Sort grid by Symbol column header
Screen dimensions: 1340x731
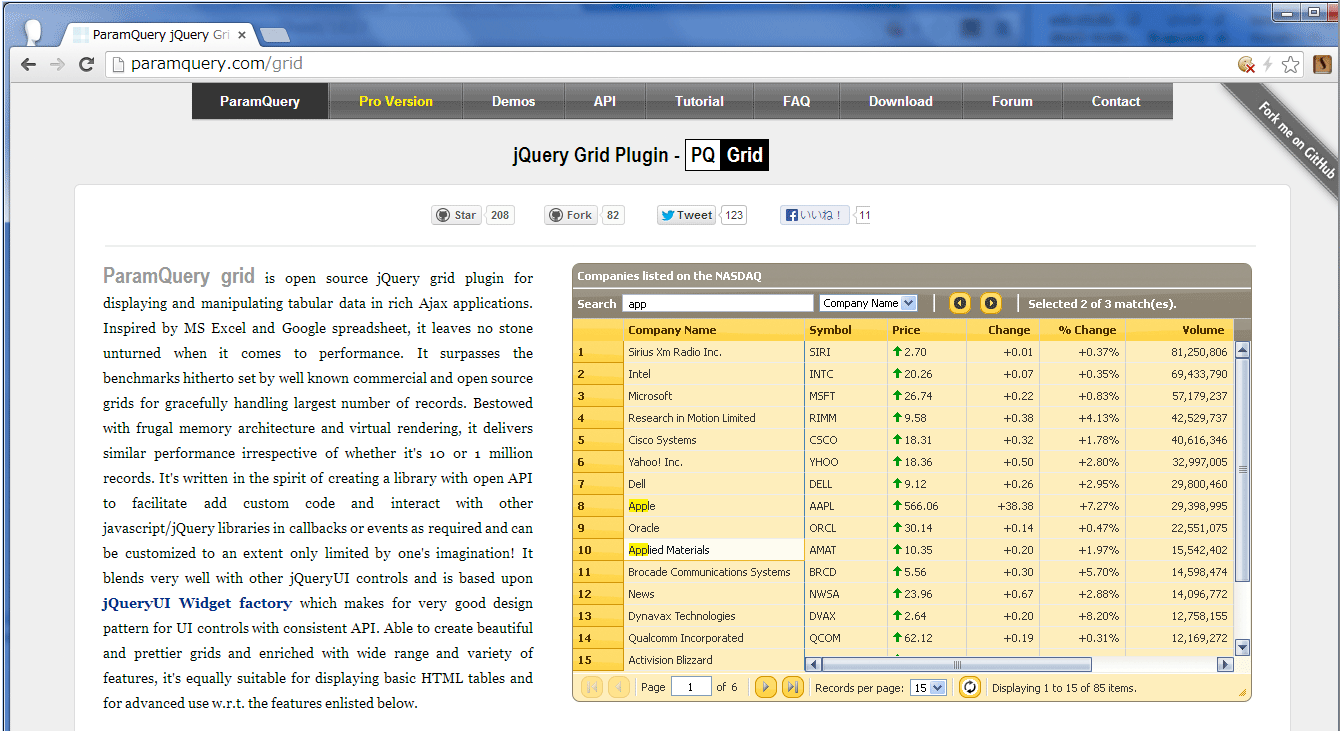846,330
